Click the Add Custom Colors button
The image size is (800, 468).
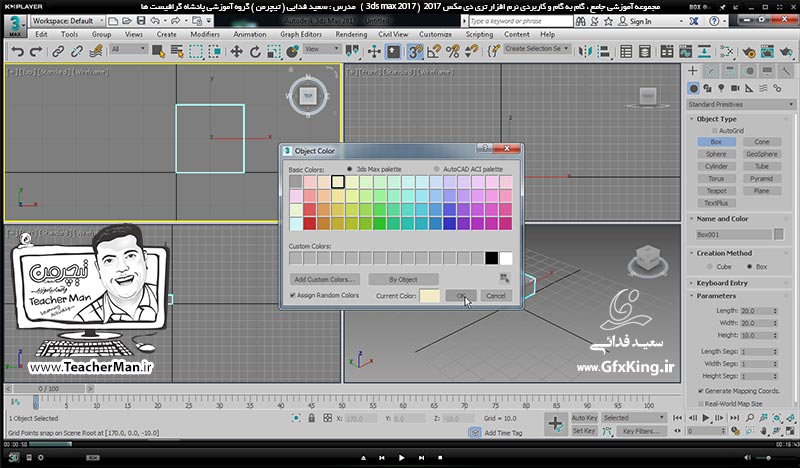point(324,280)
